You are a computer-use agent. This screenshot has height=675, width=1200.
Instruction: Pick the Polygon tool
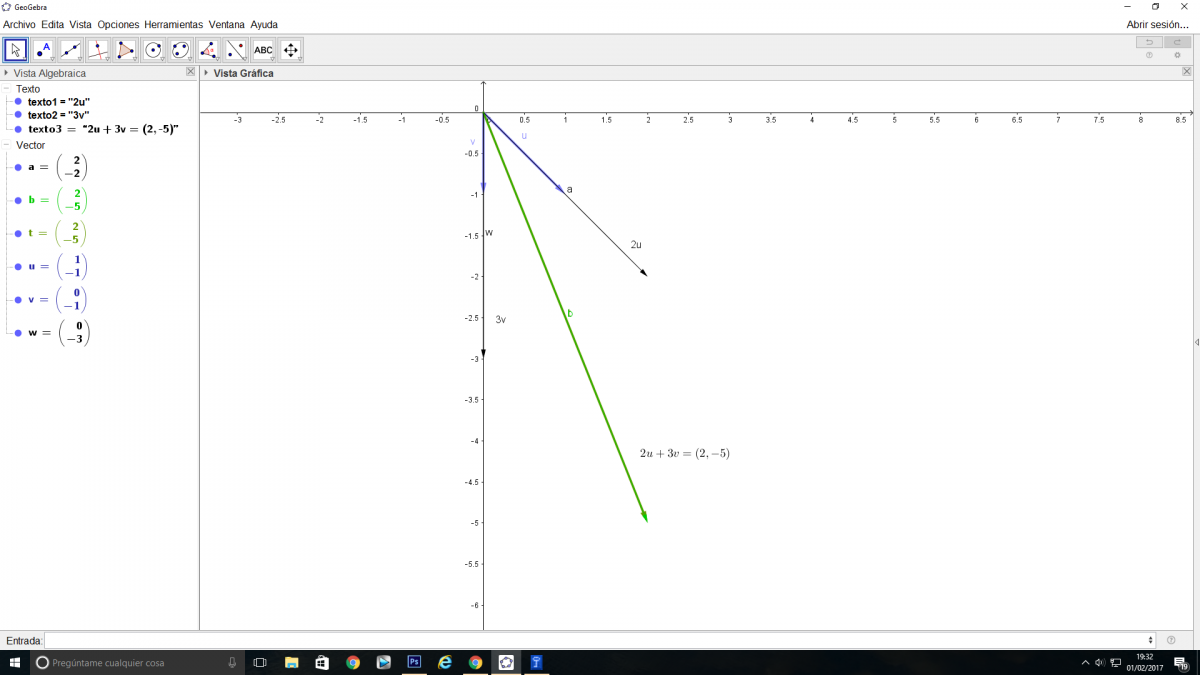126,50
